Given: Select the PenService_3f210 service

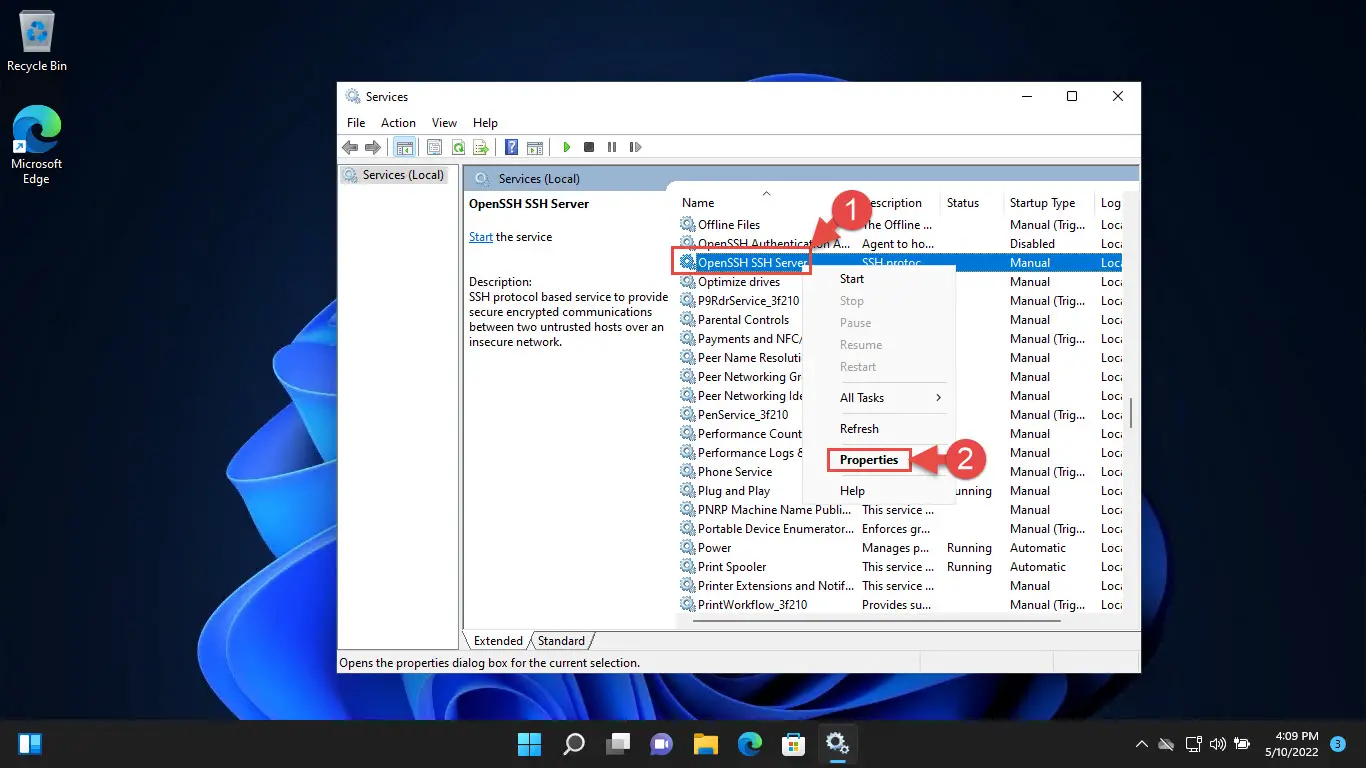Looking at the screenshot, I should click(743, 415).
